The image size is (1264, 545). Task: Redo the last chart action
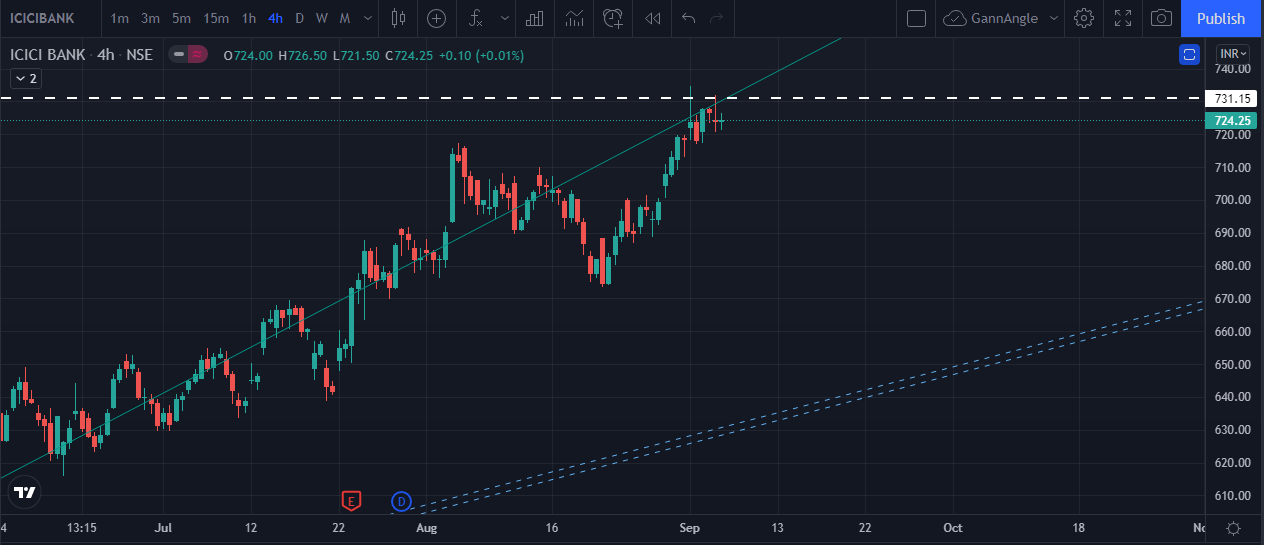[x=716, y=18]
